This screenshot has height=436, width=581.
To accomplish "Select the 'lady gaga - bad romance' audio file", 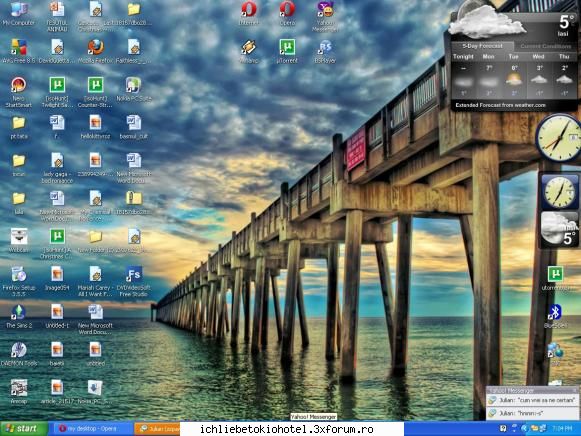I will 57,169.
